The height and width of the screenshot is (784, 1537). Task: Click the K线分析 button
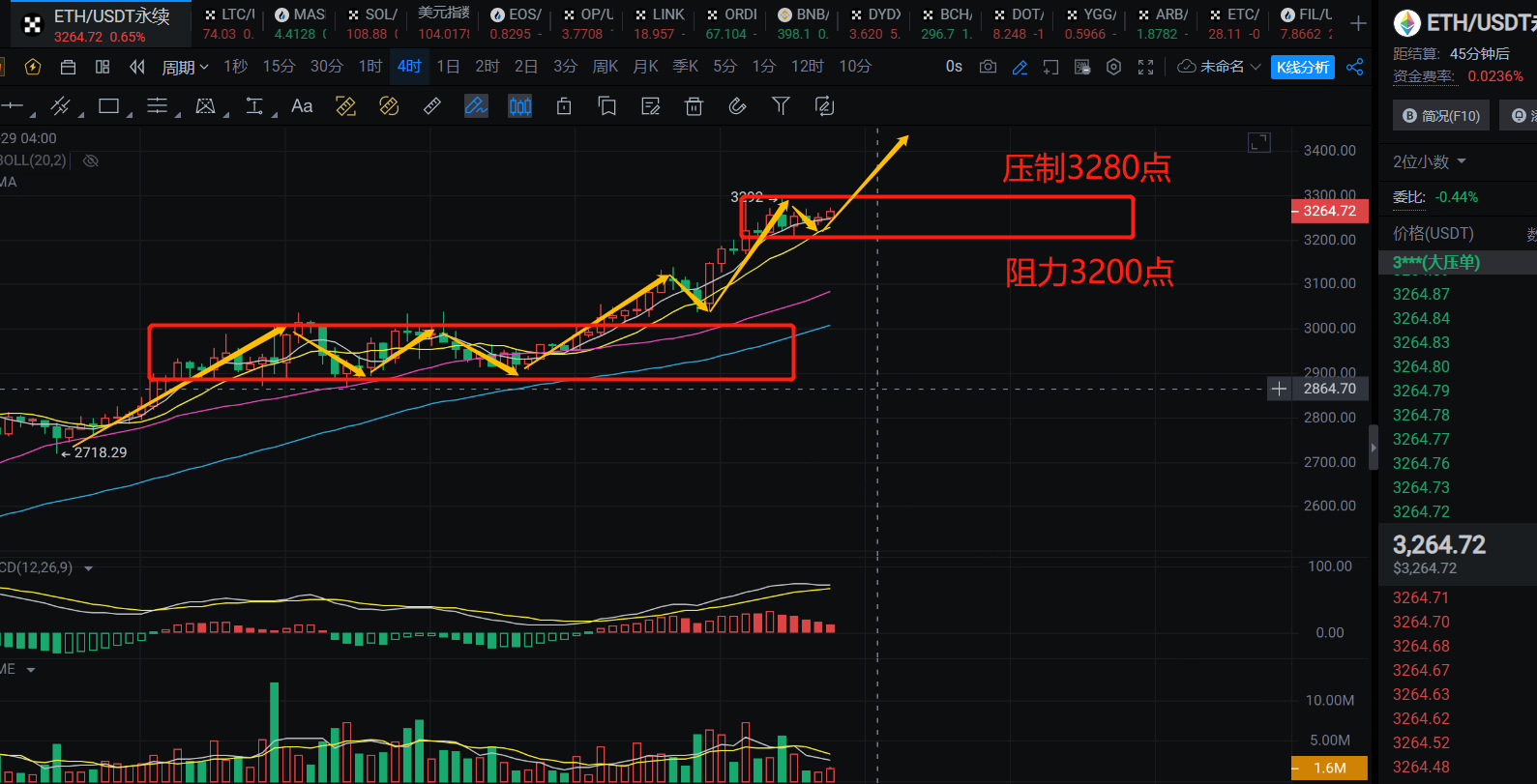point(1302,67)
